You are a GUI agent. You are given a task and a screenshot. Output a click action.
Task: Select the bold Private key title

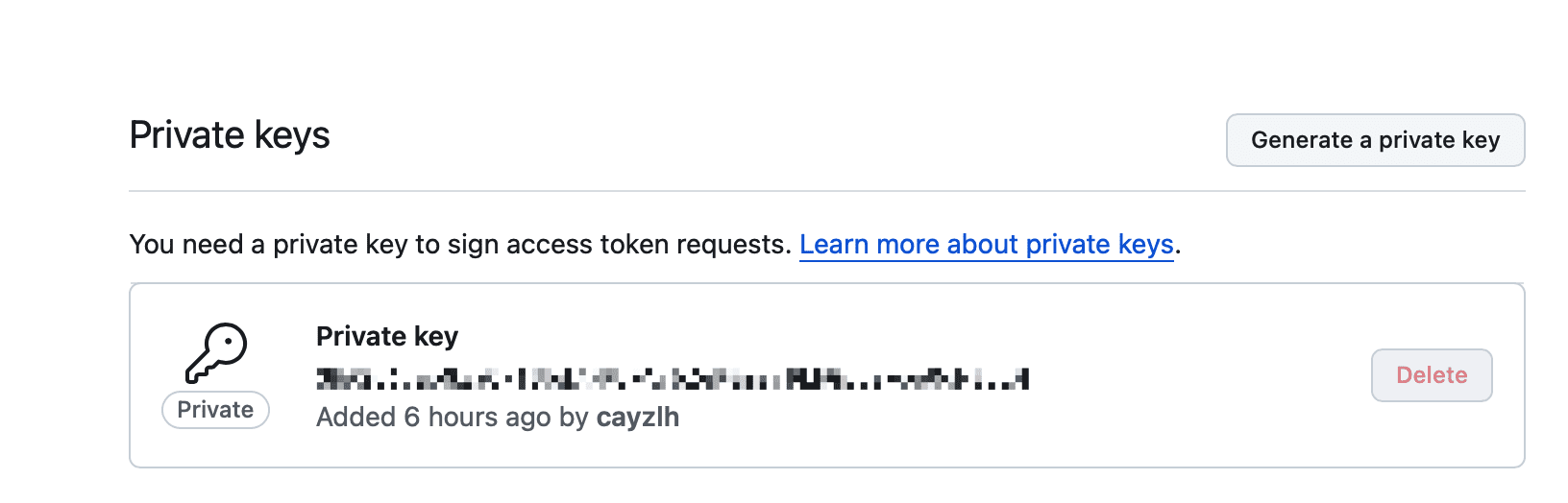(386, 337)
